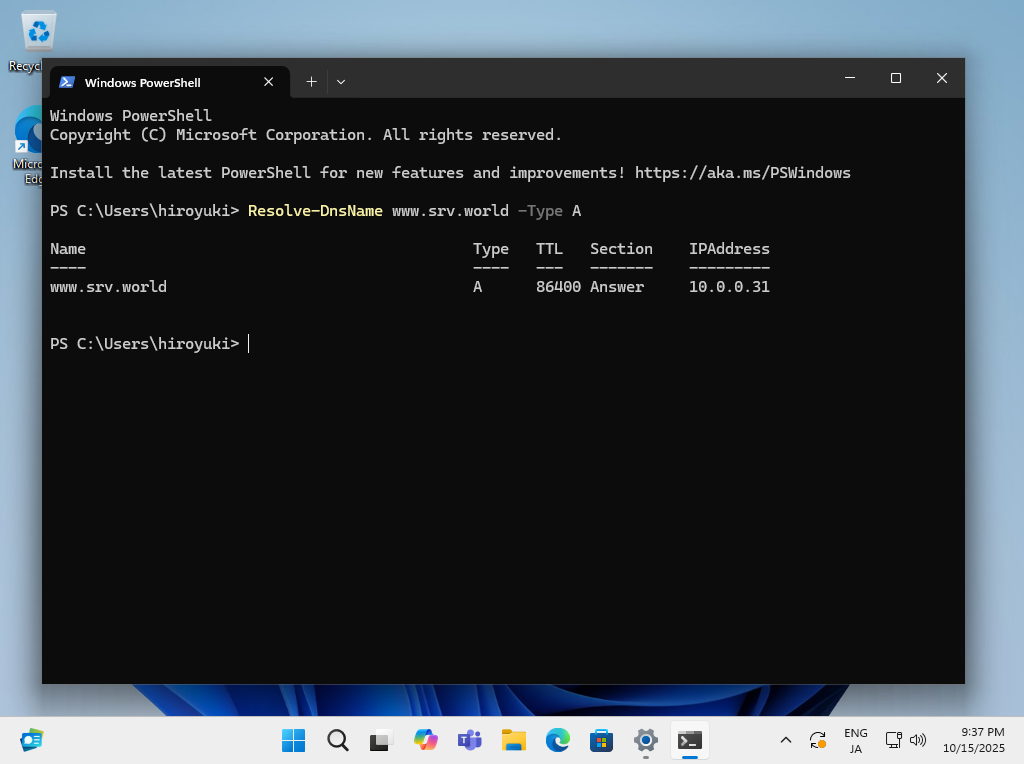This screenshot has width=1024, height=764.
Task: Open Microsoft Teams from the taskbar
Action: coord(469,740)
